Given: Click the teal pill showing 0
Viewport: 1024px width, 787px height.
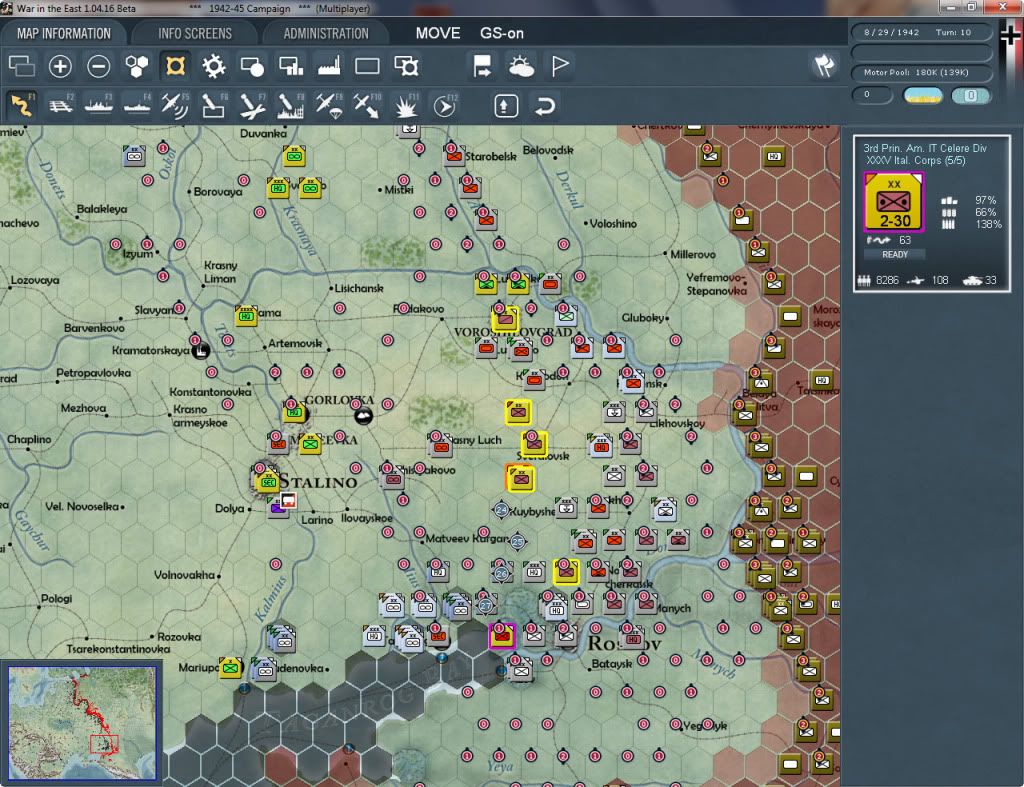Looking at the screenshot, I should point(971,95).
